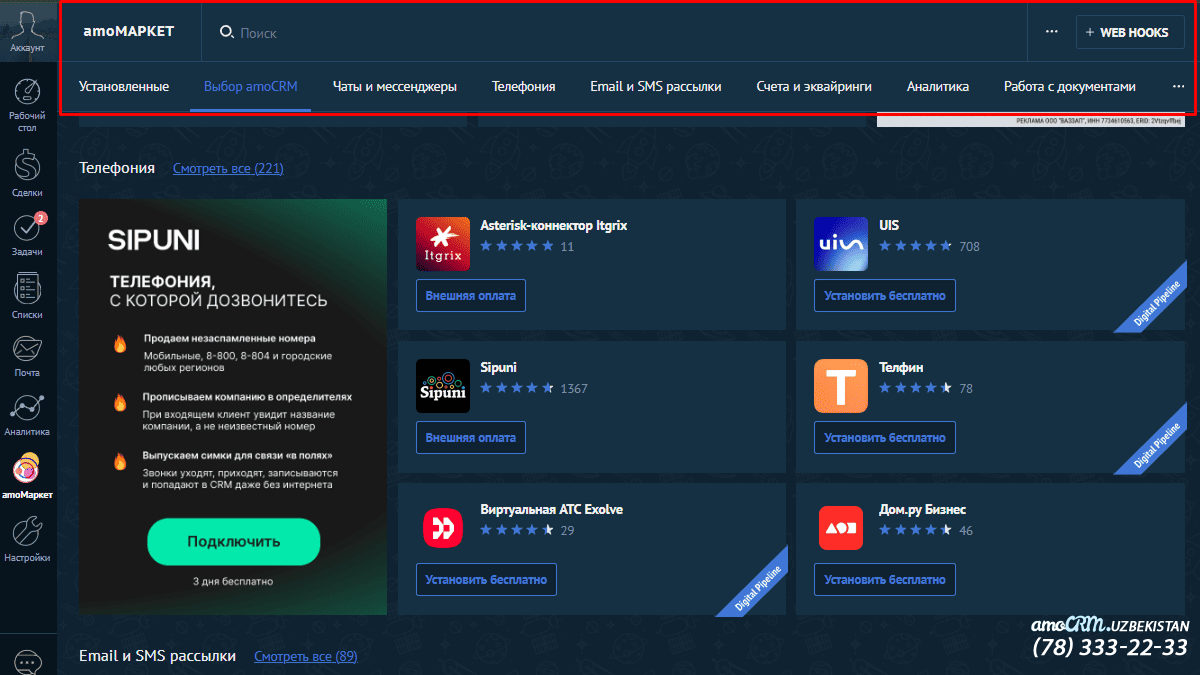The image size is (1200, 675).
Task: Switch to the Выбор amoCRM tab
Action: pyautogui.click(x=251, y=86)
